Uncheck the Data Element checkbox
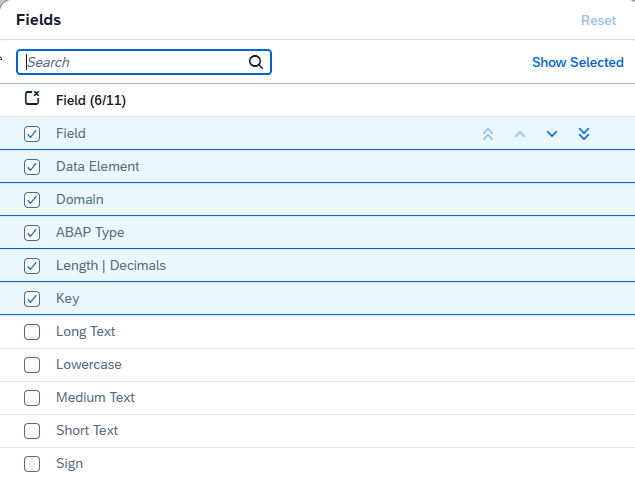The height and width of the screenshot is (478, 635). tap(32, 167)
